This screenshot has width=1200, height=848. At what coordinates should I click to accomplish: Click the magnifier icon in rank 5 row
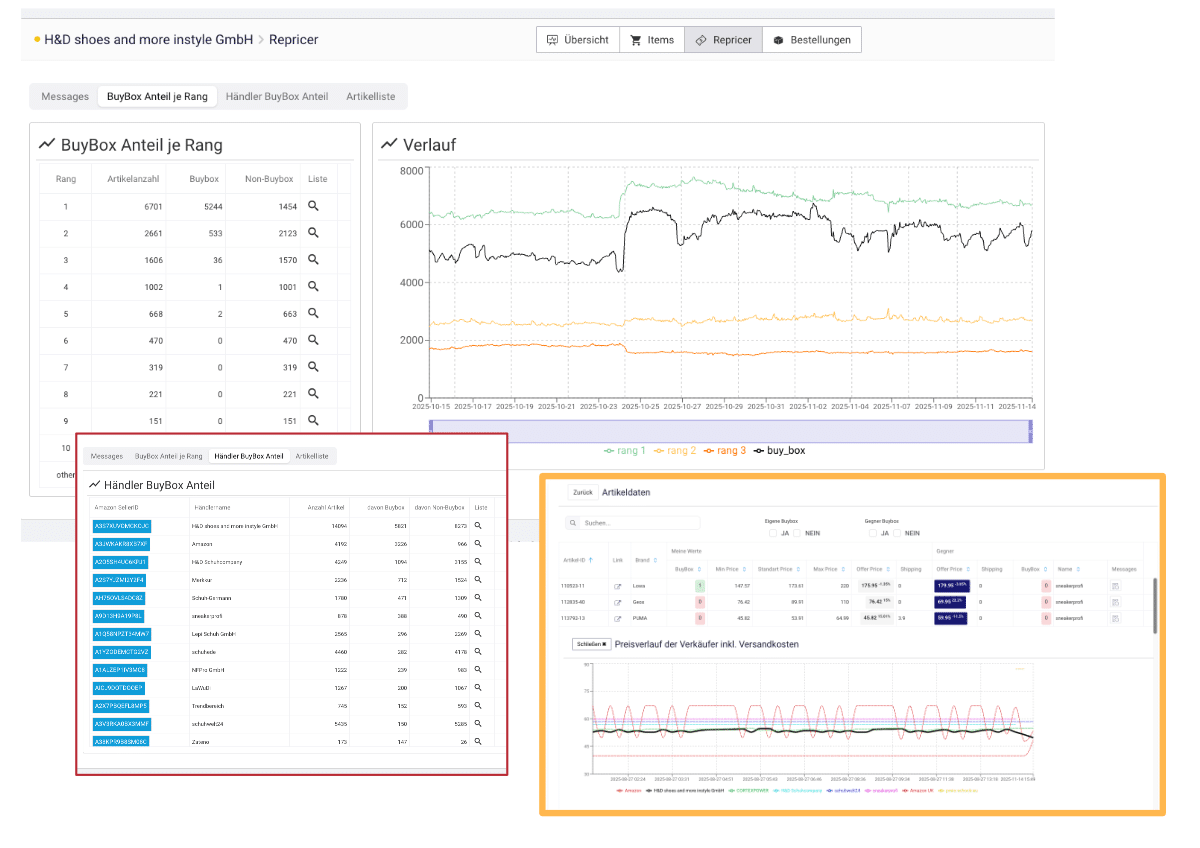(x=313, y=314)
